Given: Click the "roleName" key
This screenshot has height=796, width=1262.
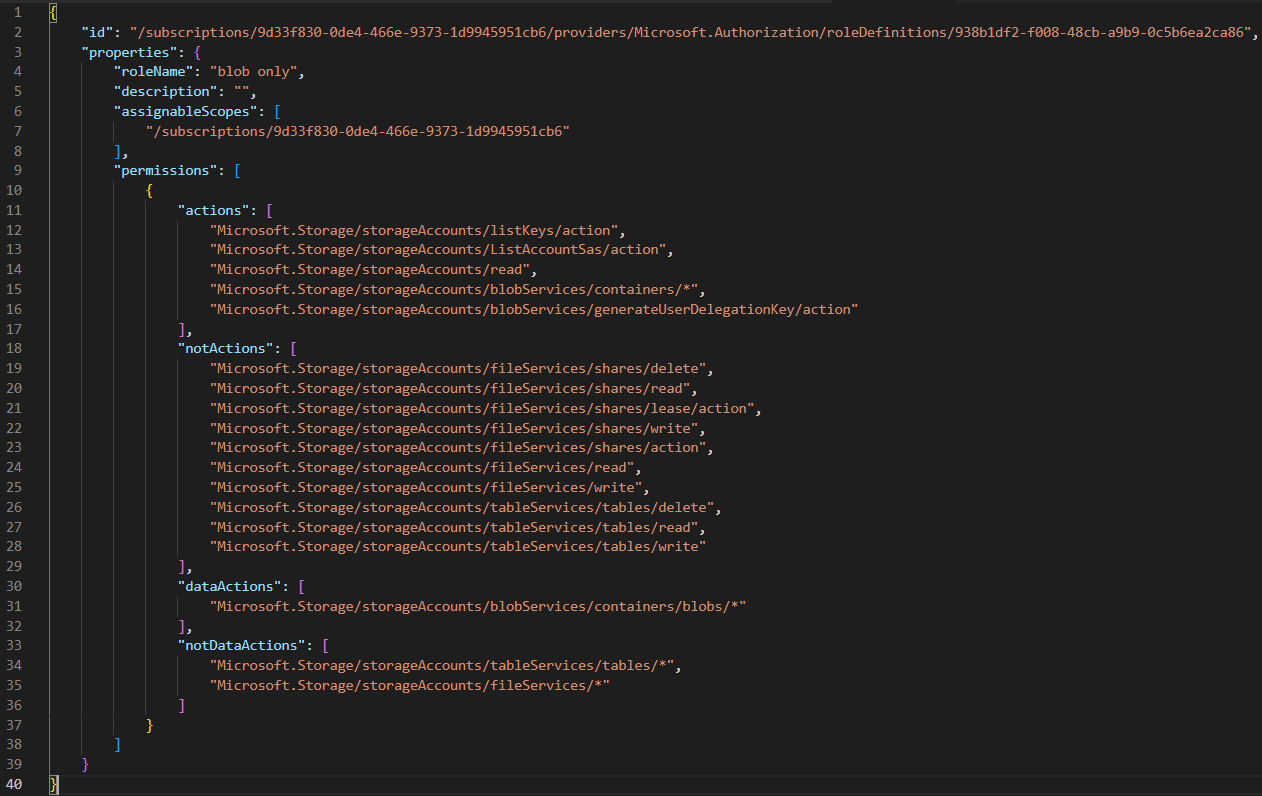Looking at the screenshot, I should pos(154,72).
